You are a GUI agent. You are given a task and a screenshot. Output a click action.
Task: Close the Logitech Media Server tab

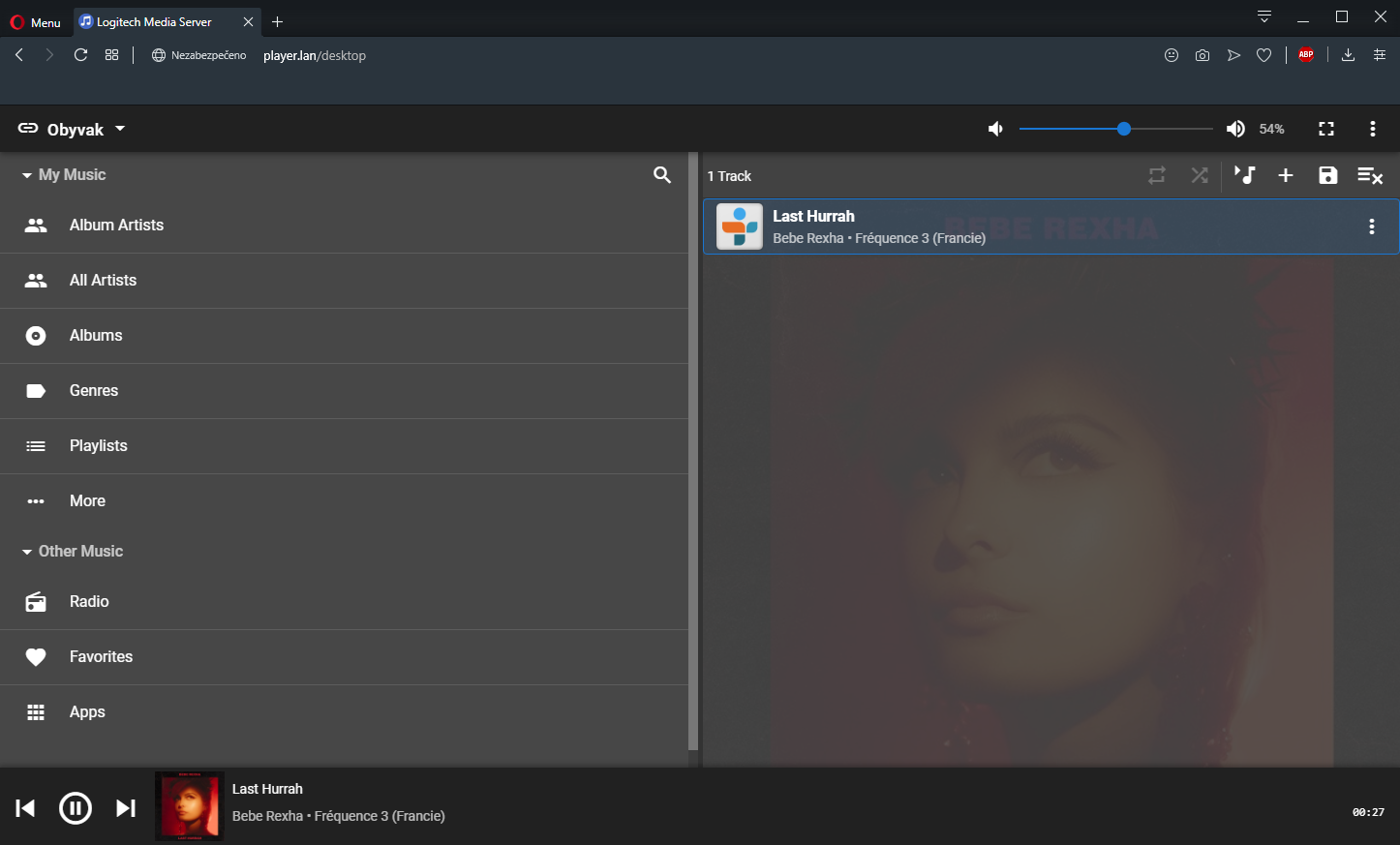point(248,21)
